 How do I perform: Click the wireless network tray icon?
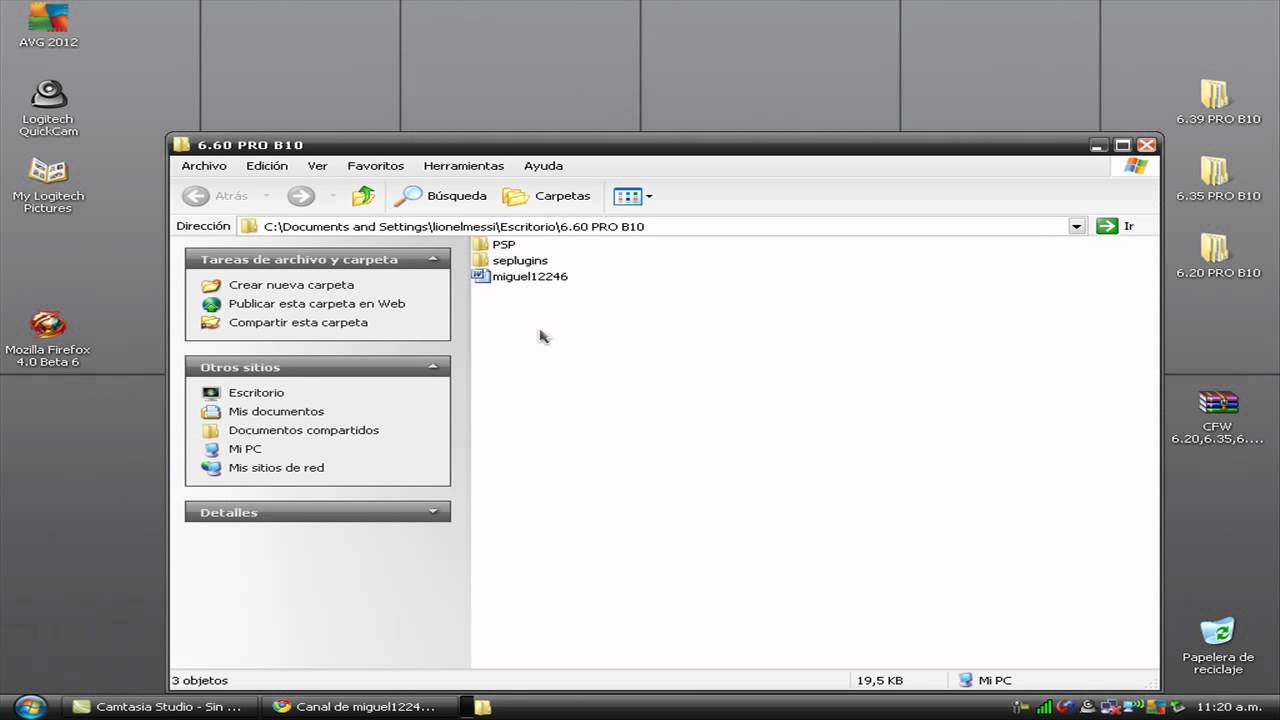coord(1133,707)
